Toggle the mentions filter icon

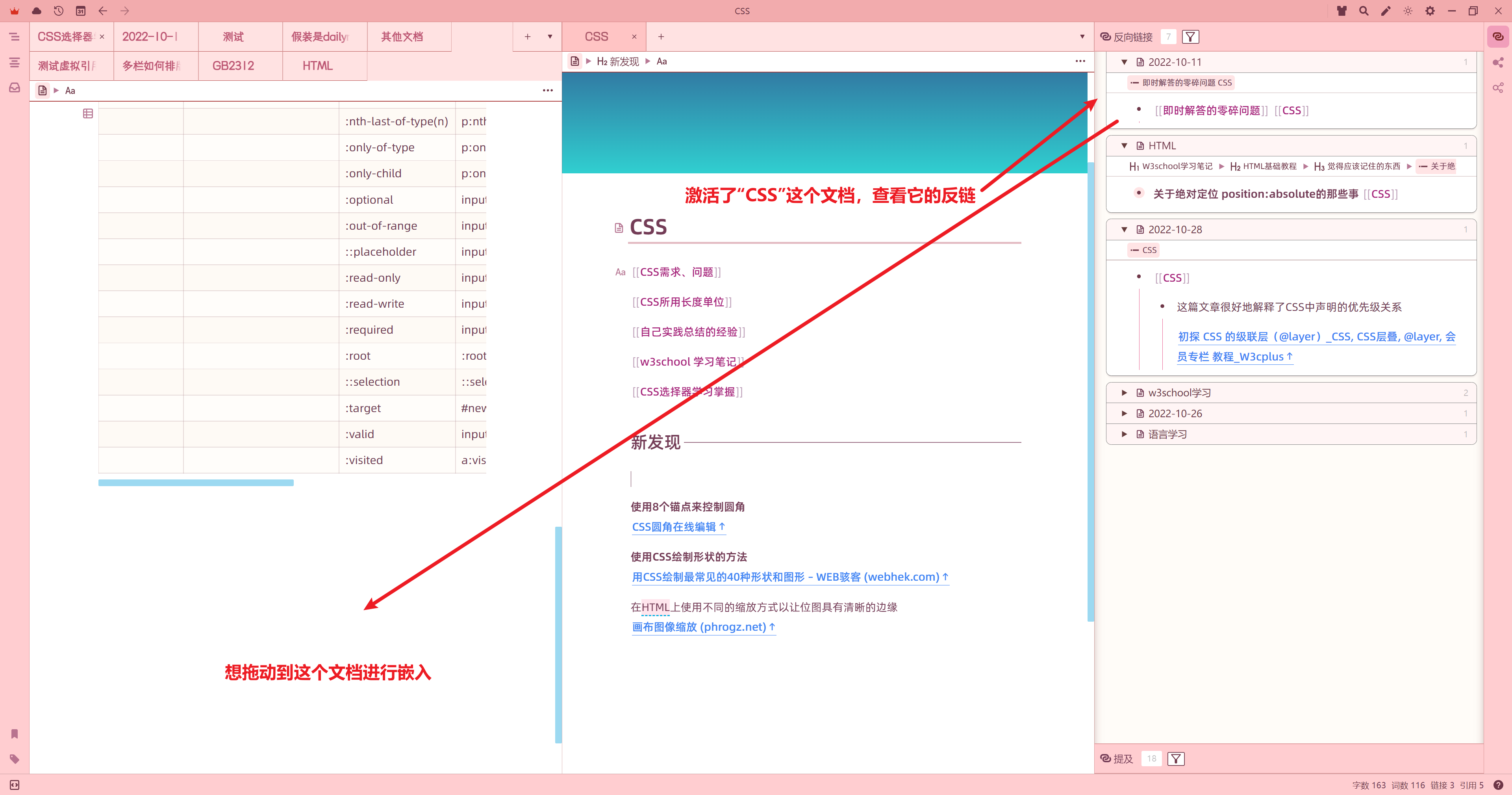[x=1176, y=759]
